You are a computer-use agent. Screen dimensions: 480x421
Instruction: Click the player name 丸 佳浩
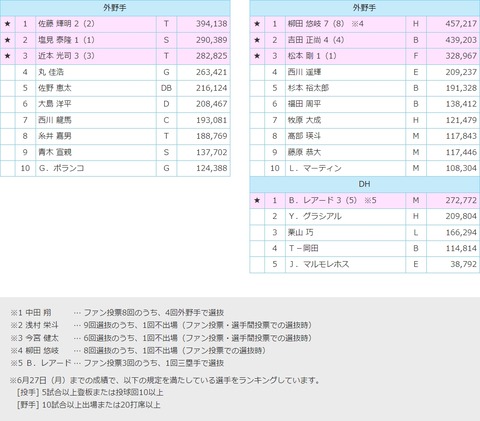(x=51, y=72)
